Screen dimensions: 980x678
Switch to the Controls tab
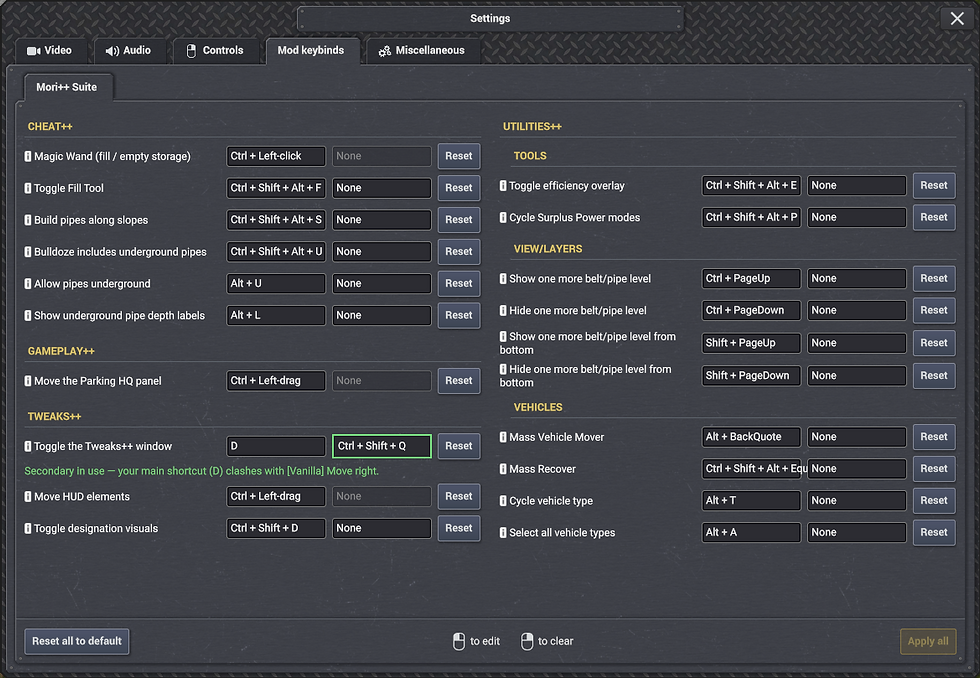(215, 51)
